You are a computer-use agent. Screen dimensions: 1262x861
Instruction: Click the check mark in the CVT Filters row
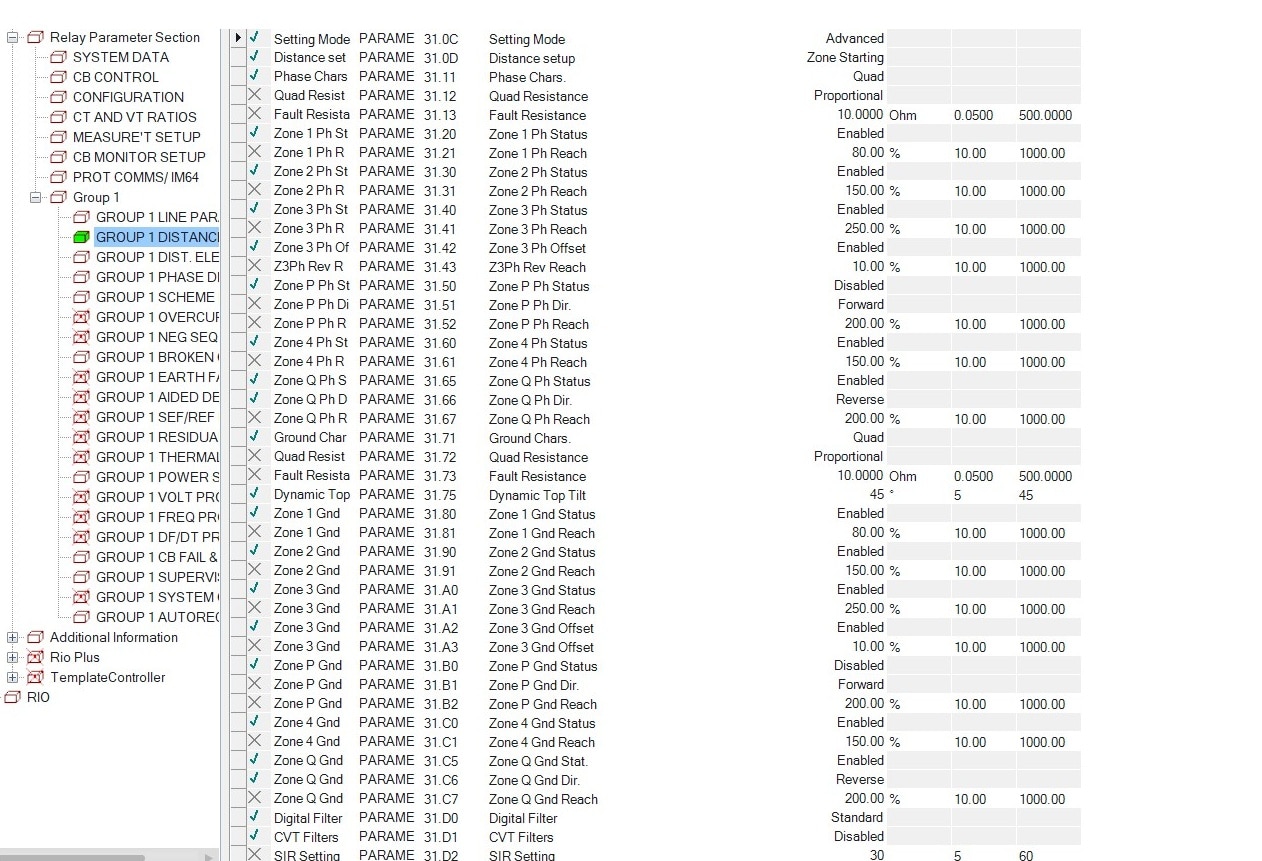pos(254,836)
